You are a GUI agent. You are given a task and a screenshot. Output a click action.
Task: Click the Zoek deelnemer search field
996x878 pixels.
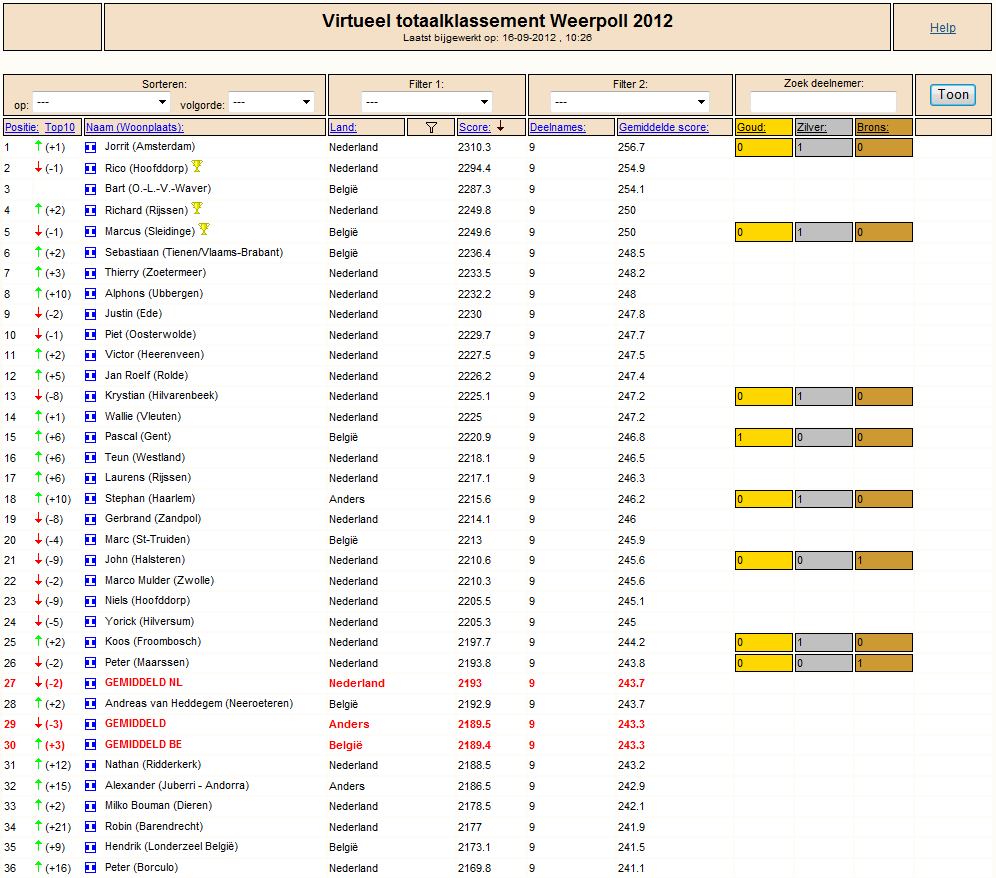coord(823,102)
